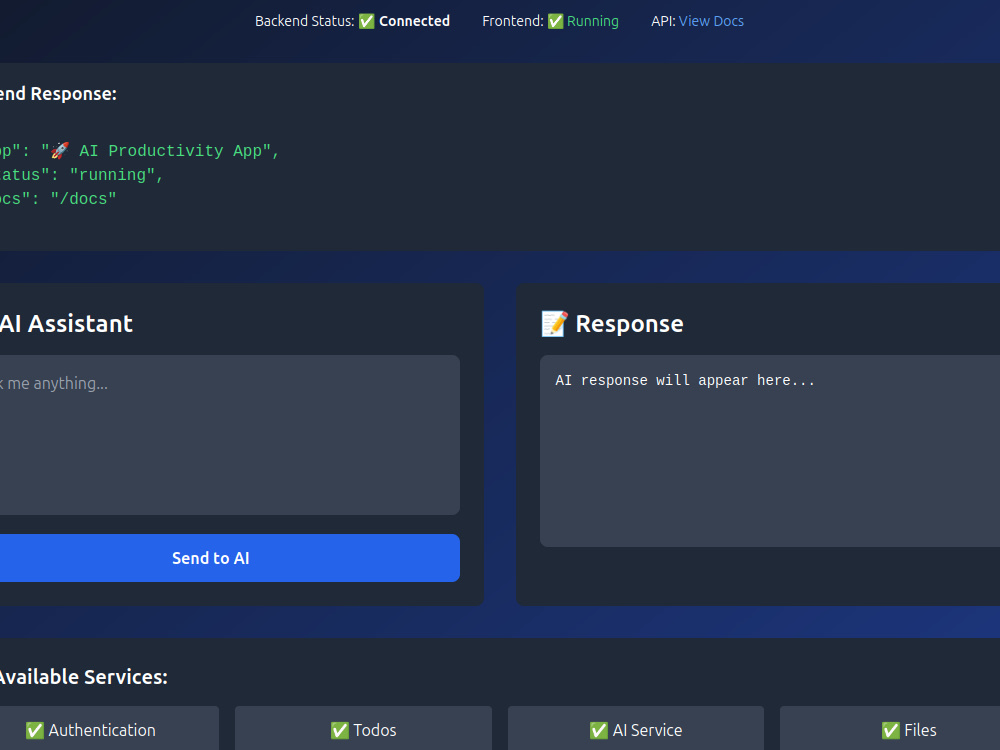
Task: Select the AI Service card
Action: pyautogui.click(x=636, y=728)
